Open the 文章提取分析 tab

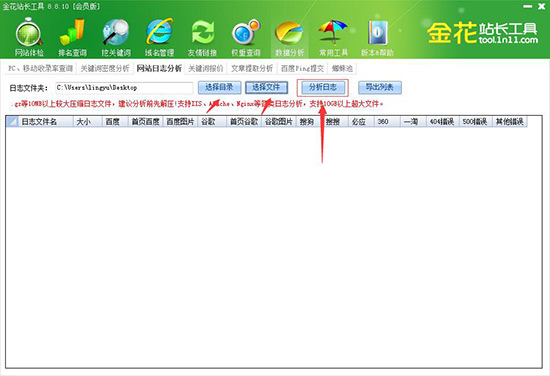click(252, 68)
